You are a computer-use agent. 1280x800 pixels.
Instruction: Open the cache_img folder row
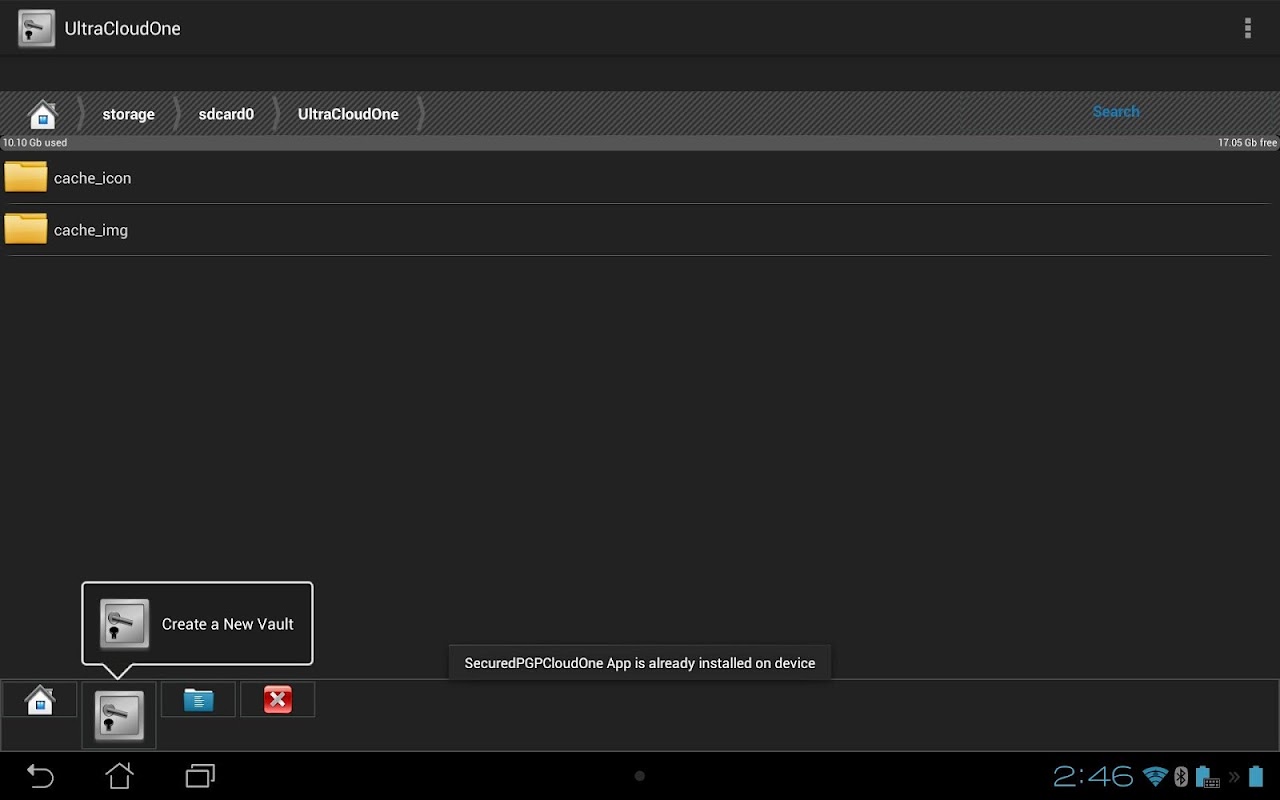[x=640, y=230]
